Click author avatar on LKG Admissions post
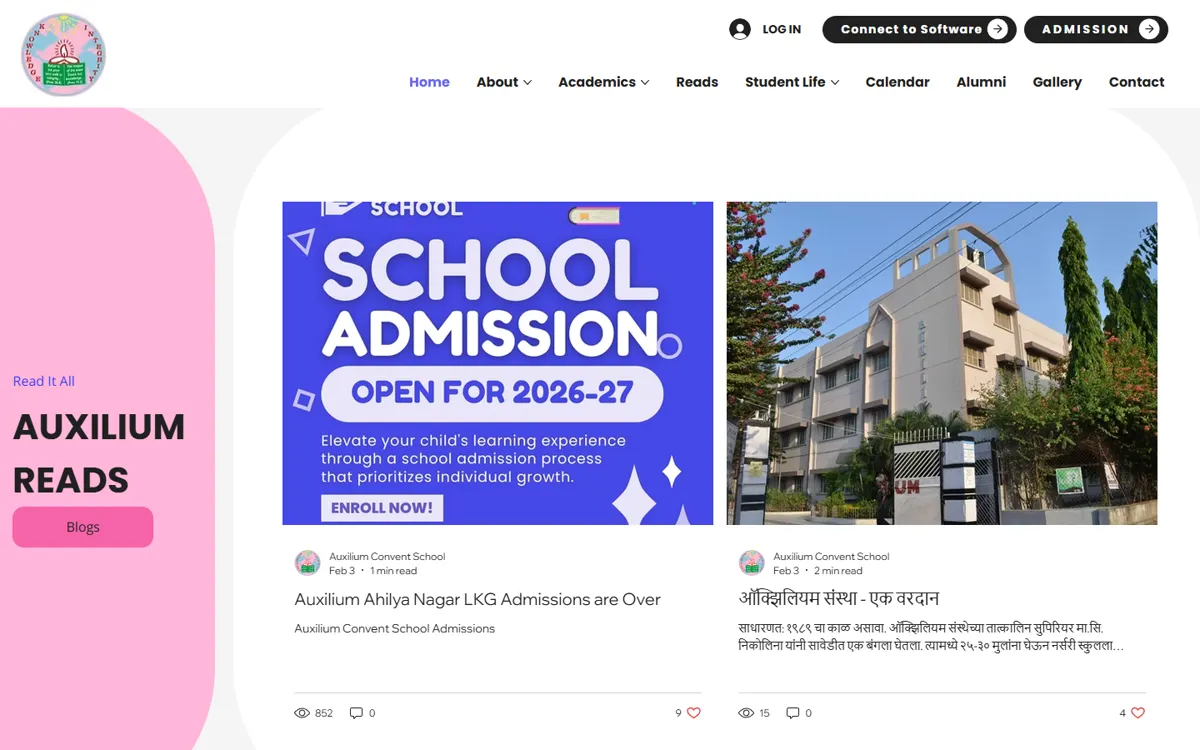The width and height of the screenshot is (1200, 750). [x=307, y=563]
